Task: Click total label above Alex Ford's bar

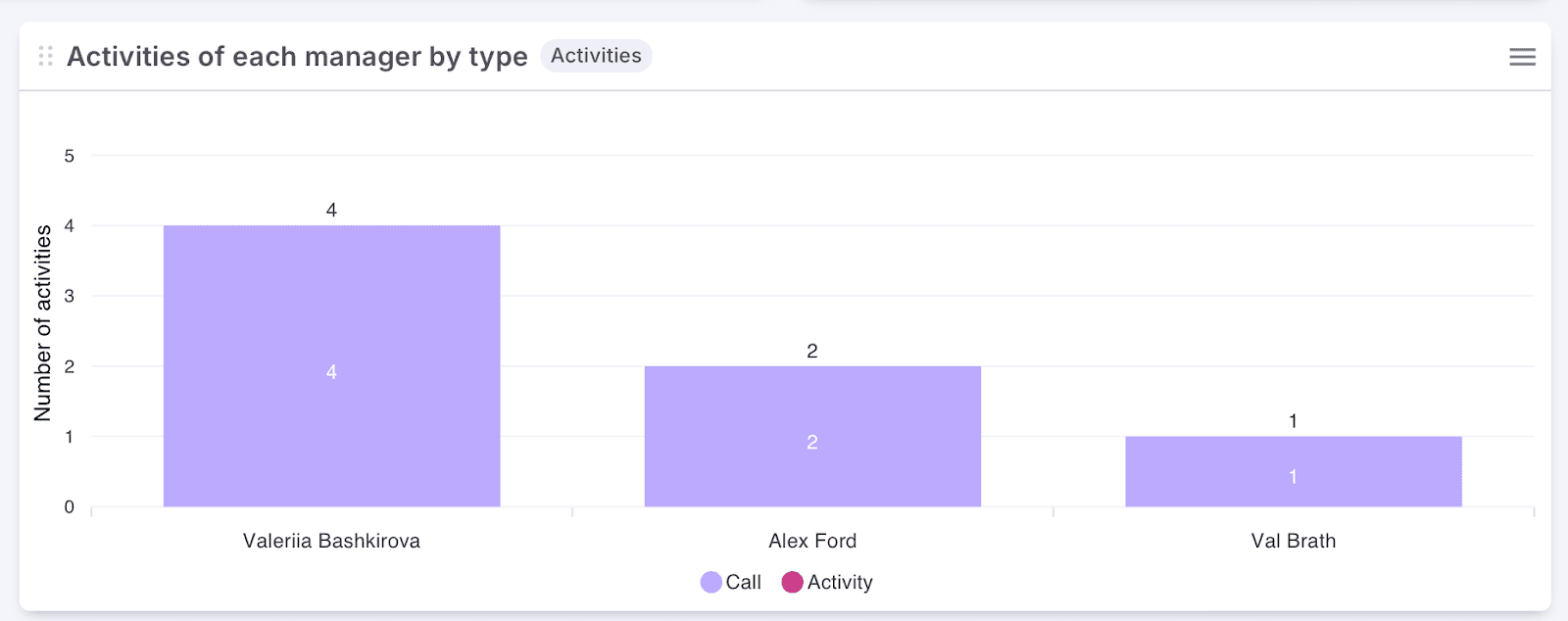Action: point(812,351)
